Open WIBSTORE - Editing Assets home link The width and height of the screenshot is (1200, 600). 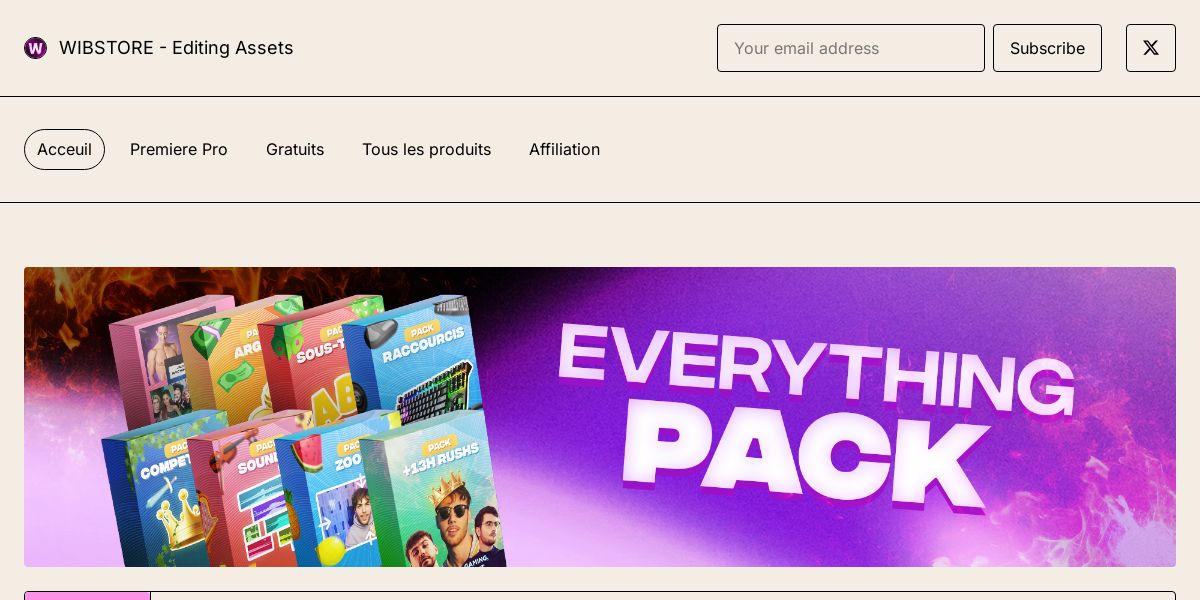coord(176,48)
